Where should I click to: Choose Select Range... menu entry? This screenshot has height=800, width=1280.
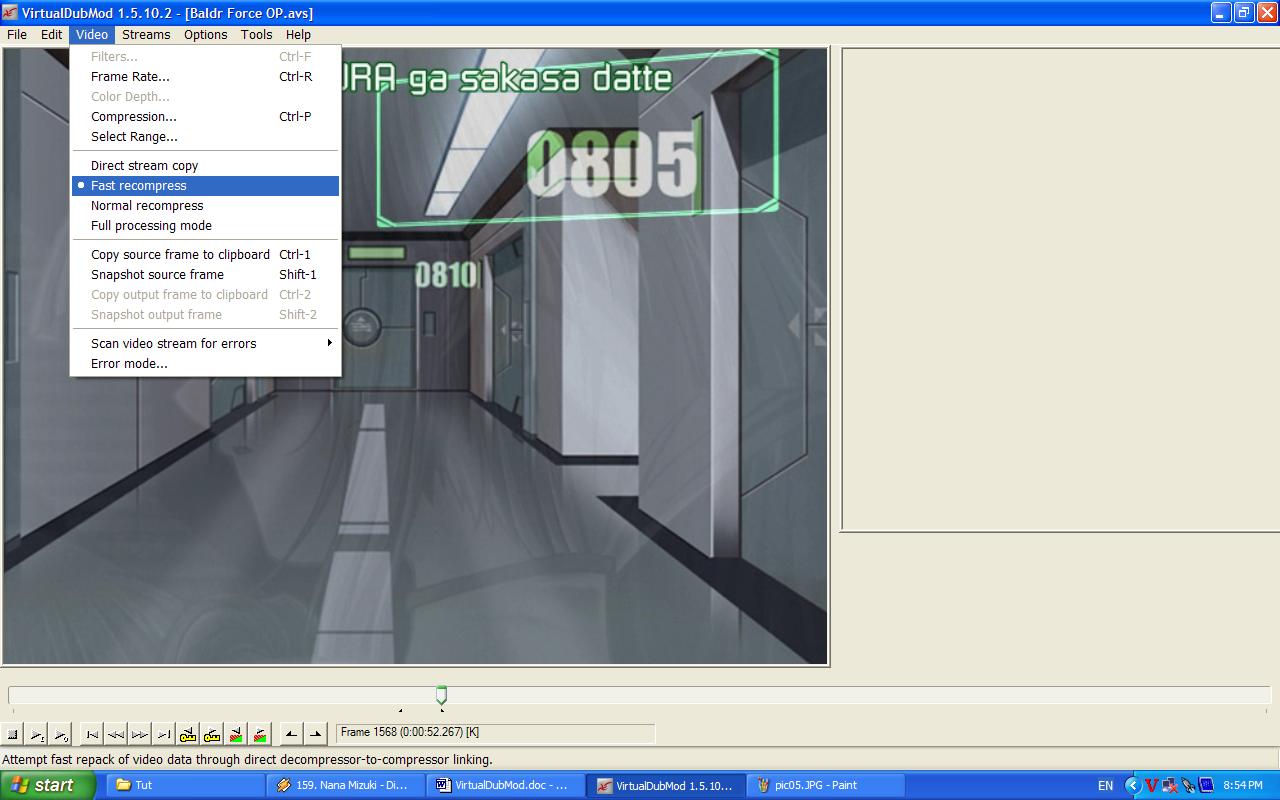[x=206, y=137]
